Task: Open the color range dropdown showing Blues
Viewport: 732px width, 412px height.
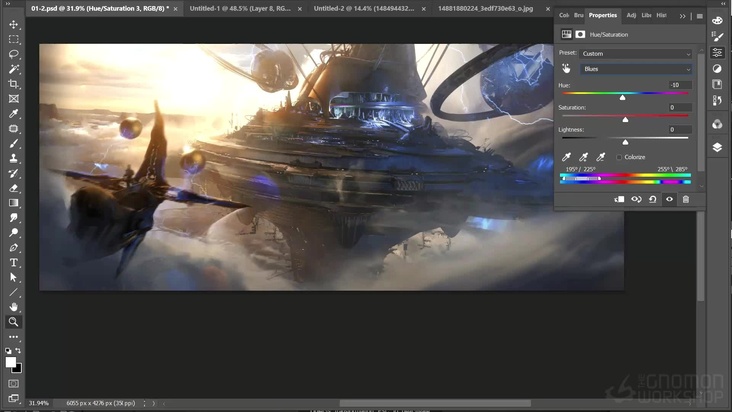Action: coord(636,69)
